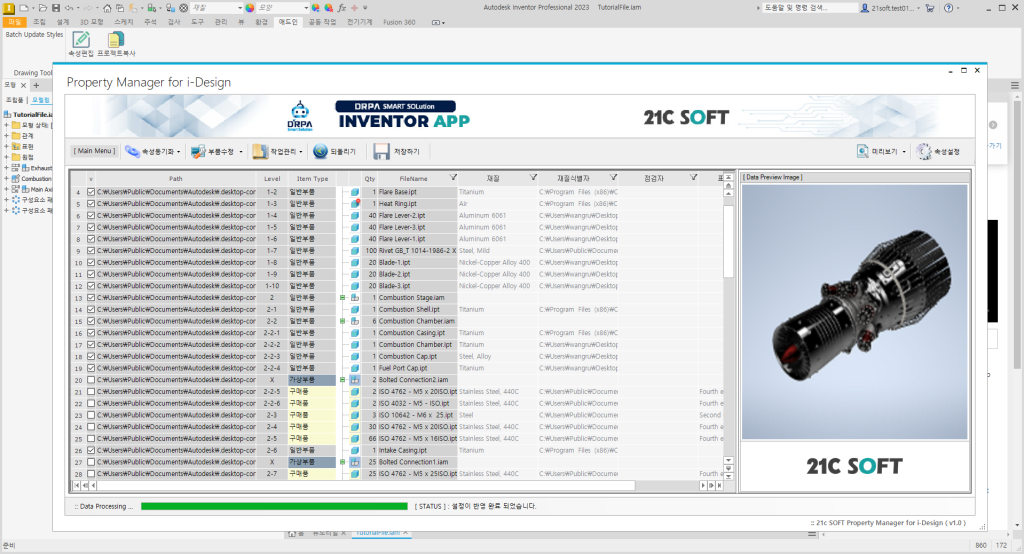Check row 20 Bolted Connection2.iam checkbox

[91, 380]
